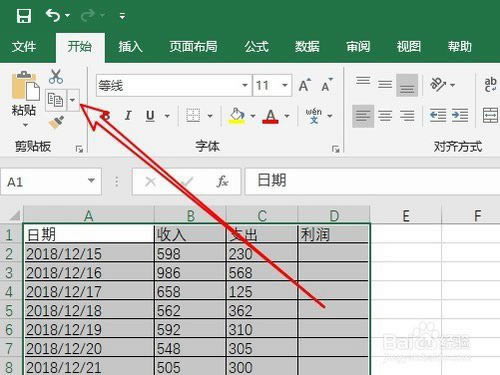The width and height of the screenshot is (500, 375).
Task: Switch to the 插入 tab
Action: click(x=130, y=47)
